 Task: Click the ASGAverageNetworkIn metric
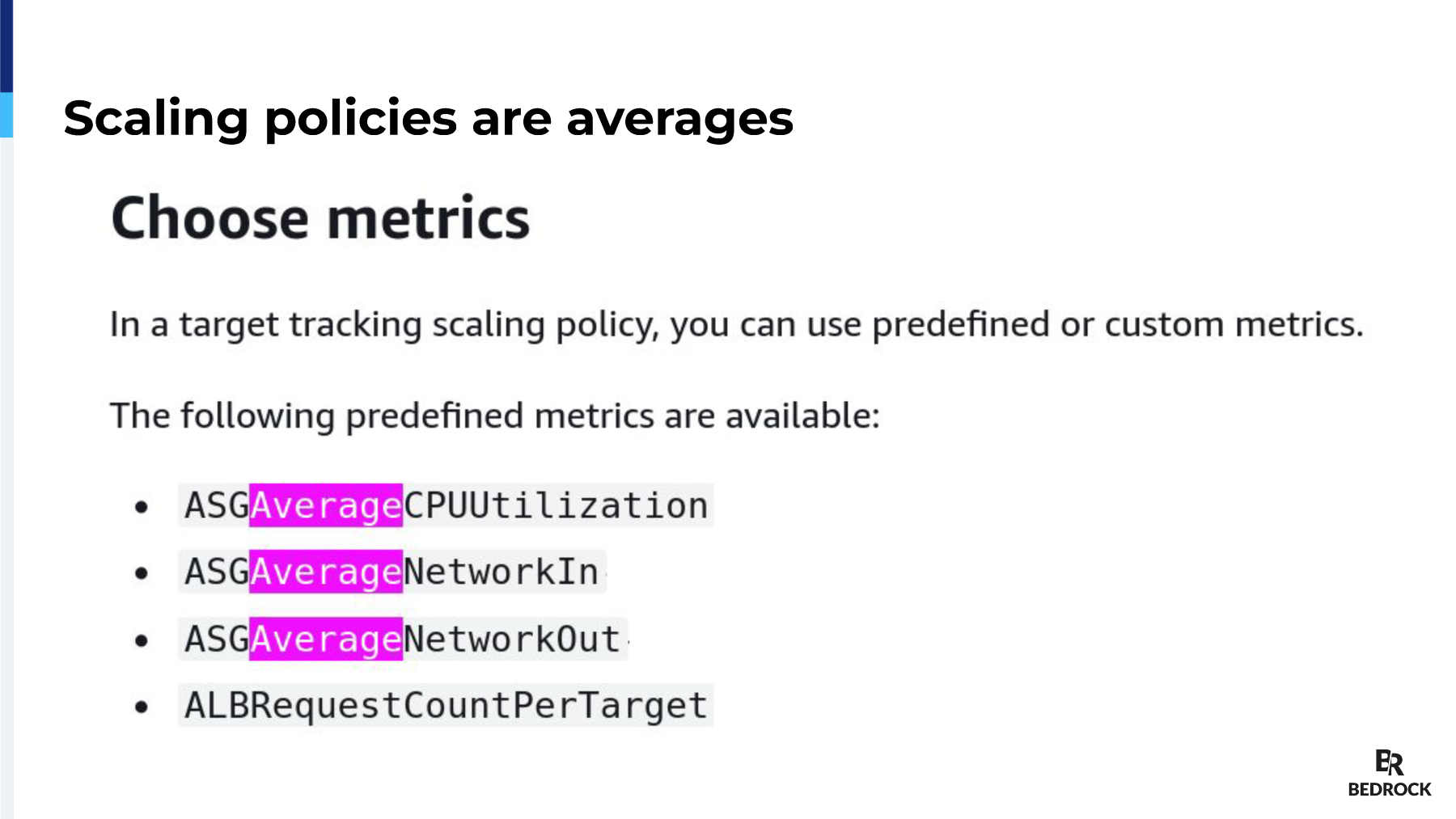392,572
